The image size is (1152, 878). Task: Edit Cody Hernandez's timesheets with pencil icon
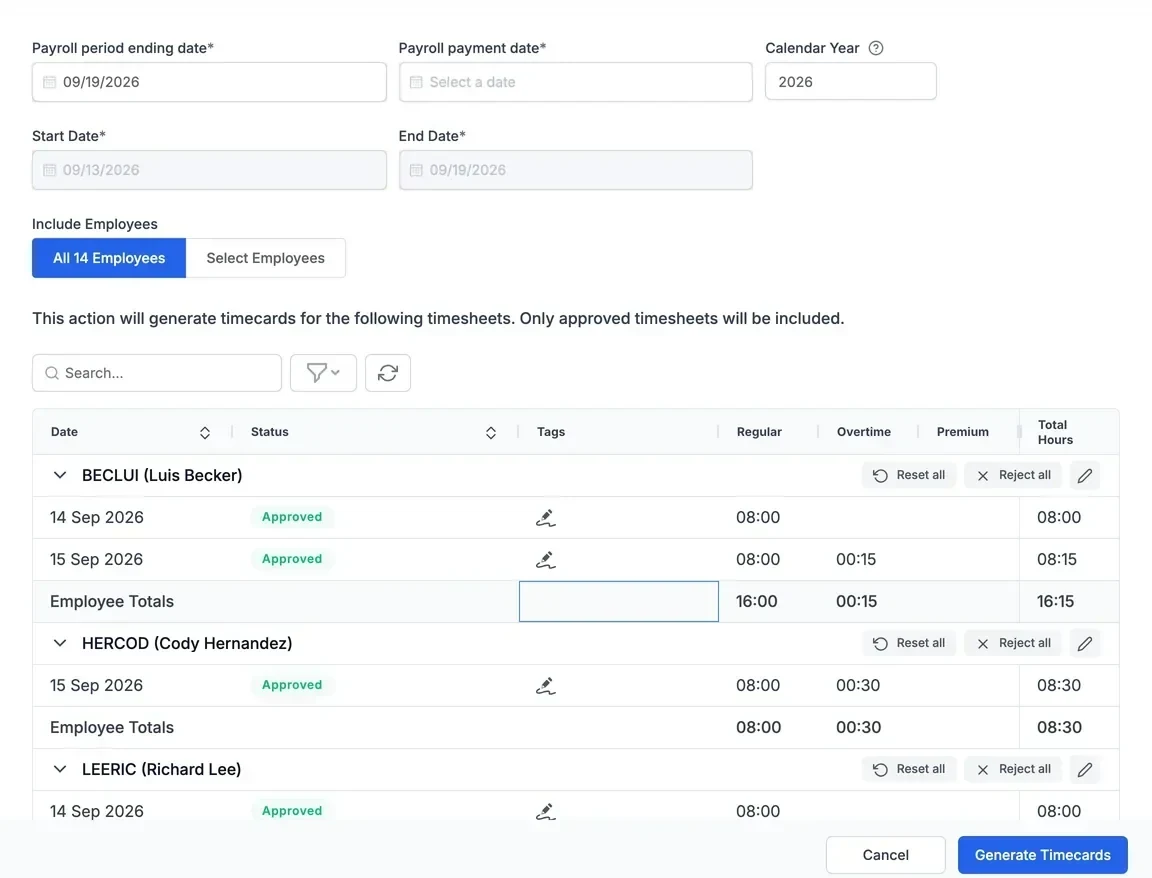tap(1084, 644)
